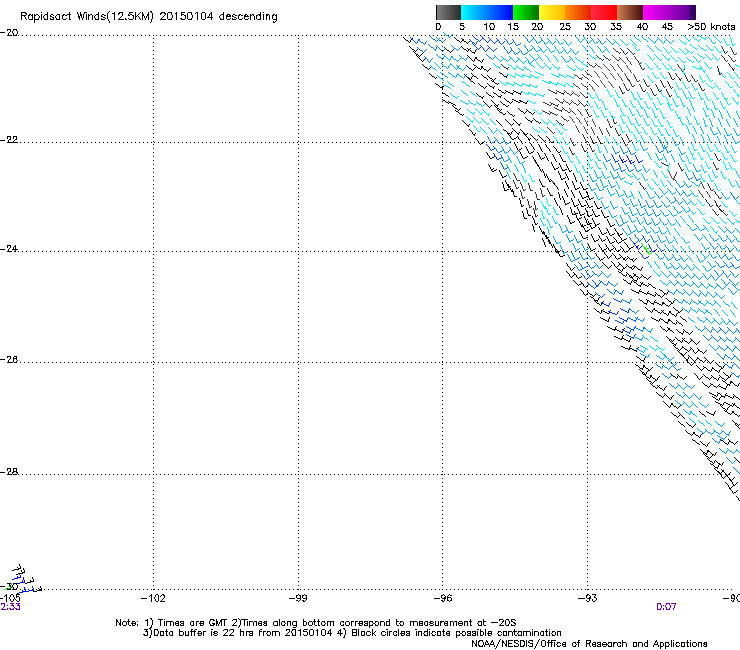The width and height of the screenshot is (740, 650).
Task: Click the Rapidscat Winds title text
Action: (x=149, y=17)
